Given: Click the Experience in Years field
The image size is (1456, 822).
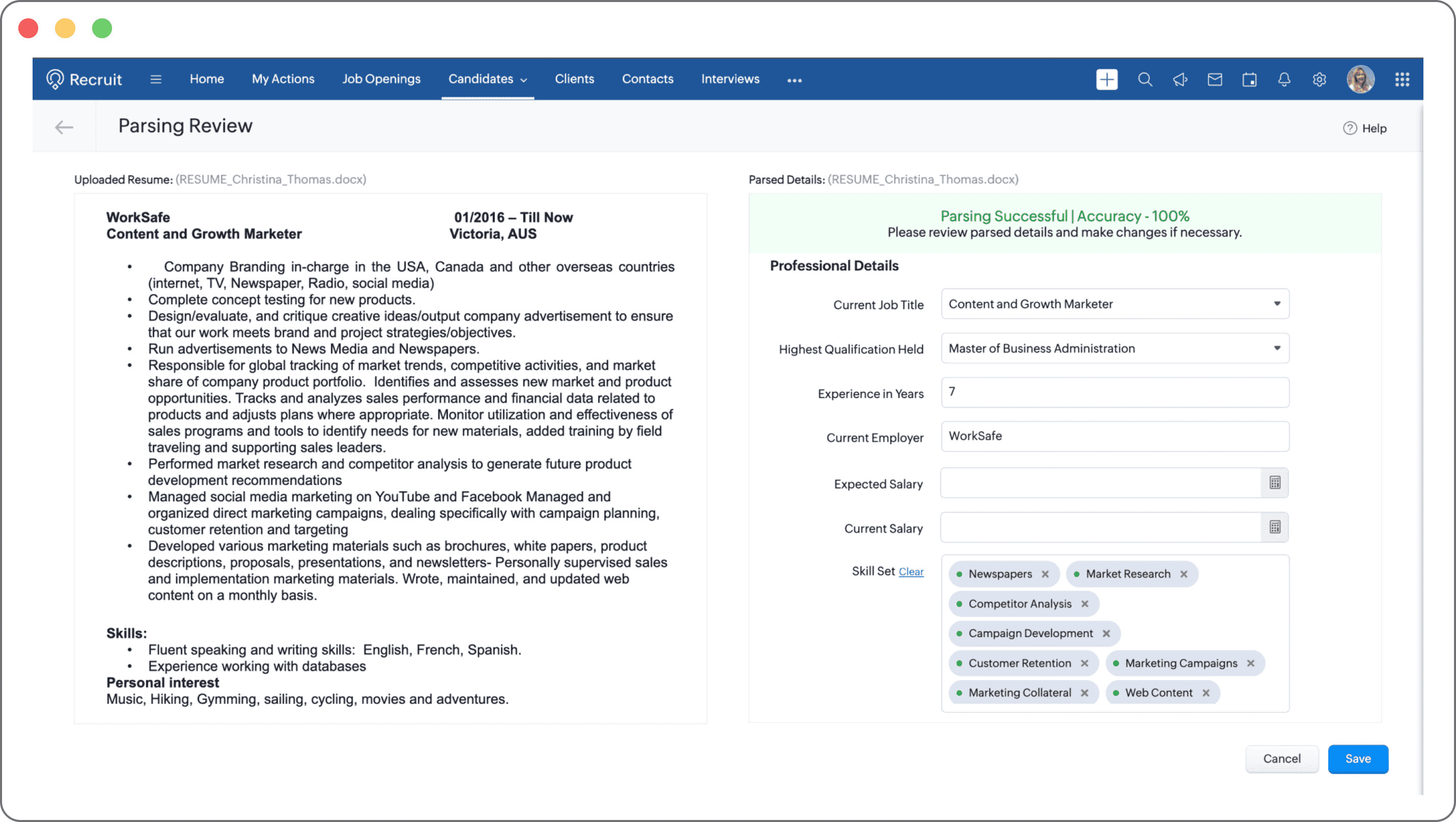Looking at the screenshot, I should coord(1114,392).
